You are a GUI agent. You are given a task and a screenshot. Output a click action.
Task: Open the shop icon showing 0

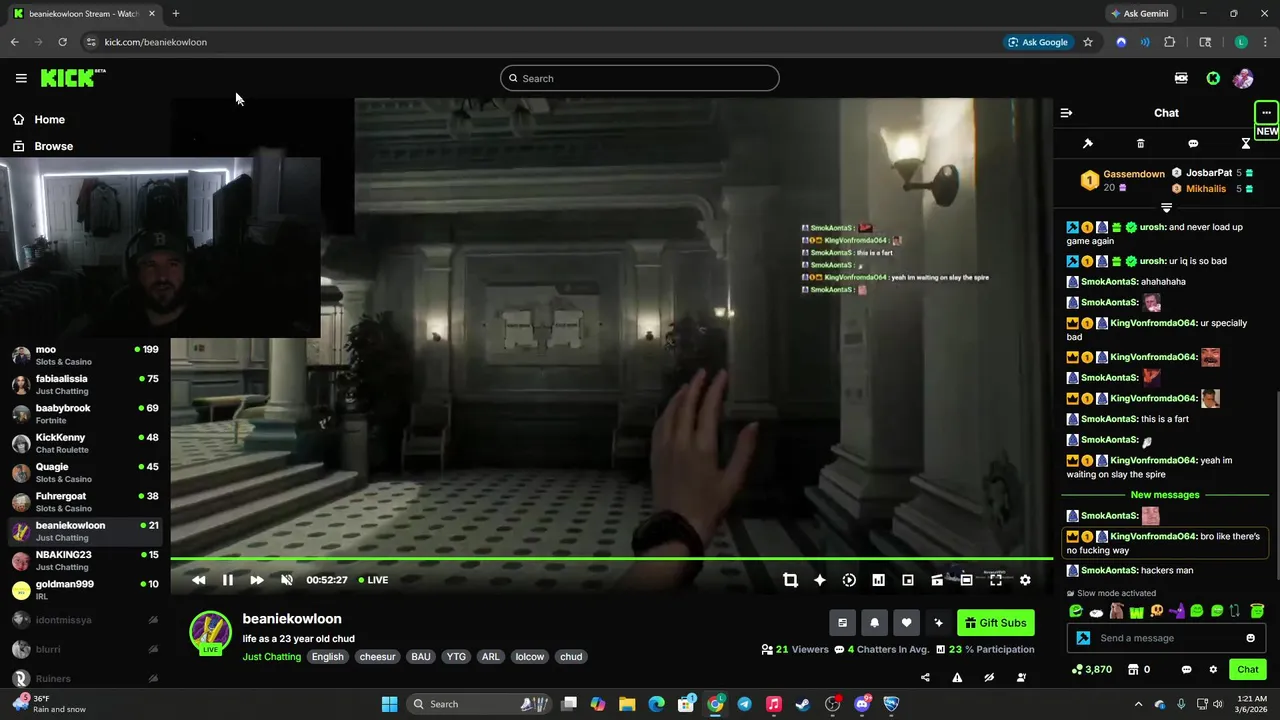[1139, 670]
